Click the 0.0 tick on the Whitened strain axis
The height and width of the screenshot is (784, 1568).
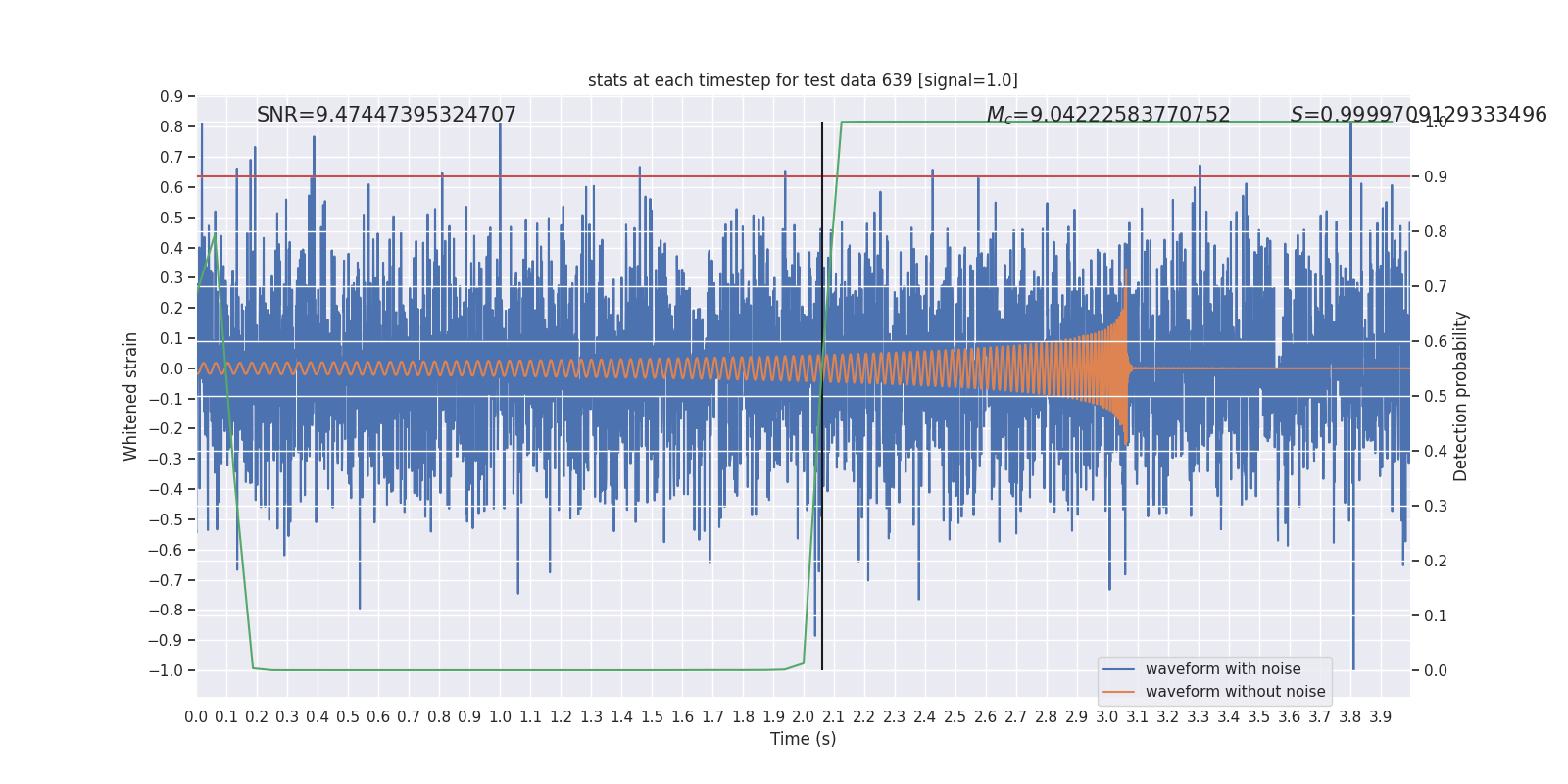171,368
